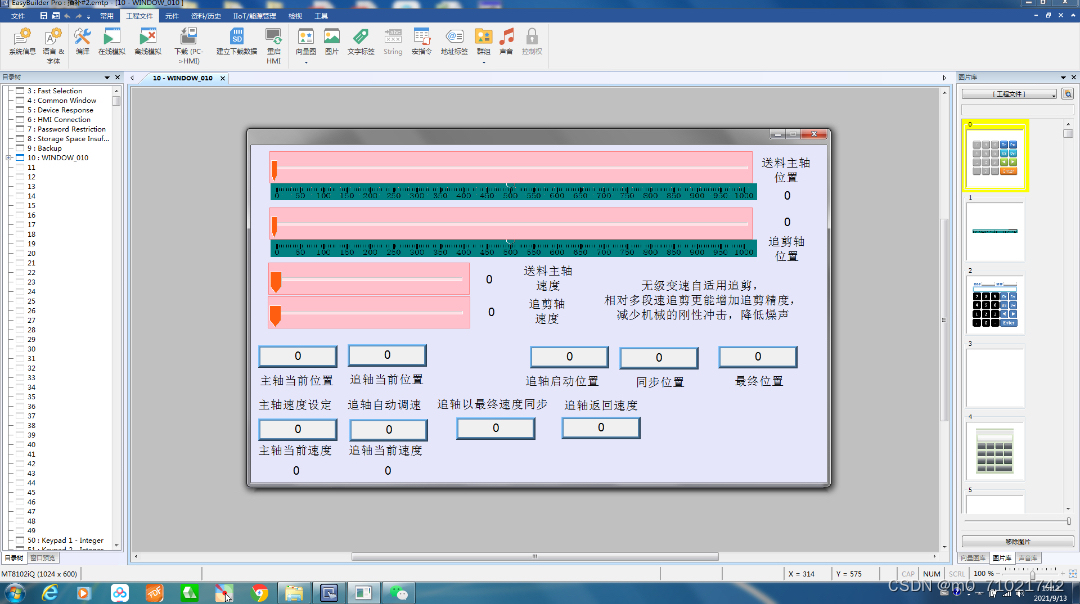Click the zoom slider in the status bar
1080x604 pixels.
coord(1032,574)
